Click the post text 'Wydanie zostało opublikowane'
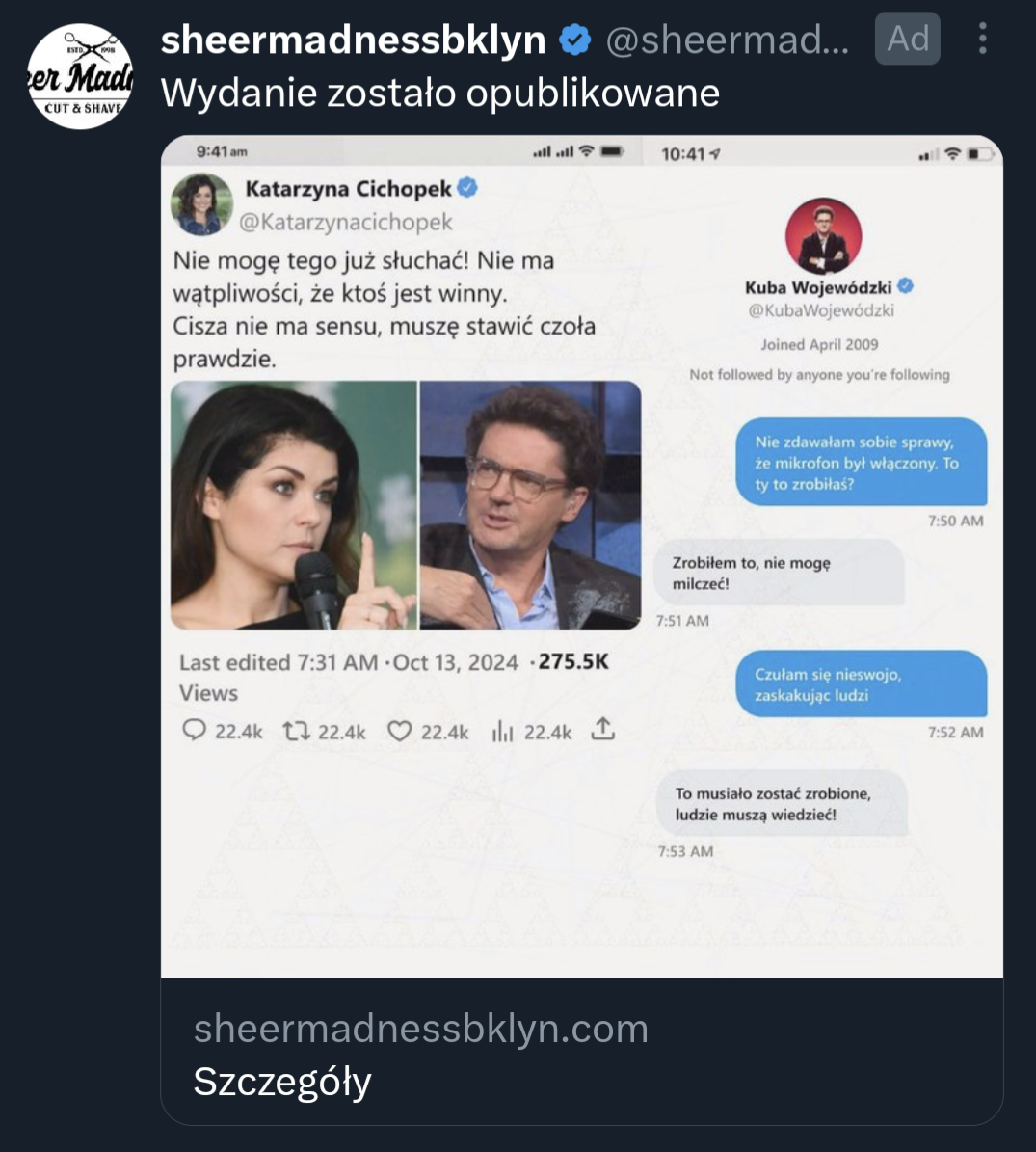 tap(439, 94)
